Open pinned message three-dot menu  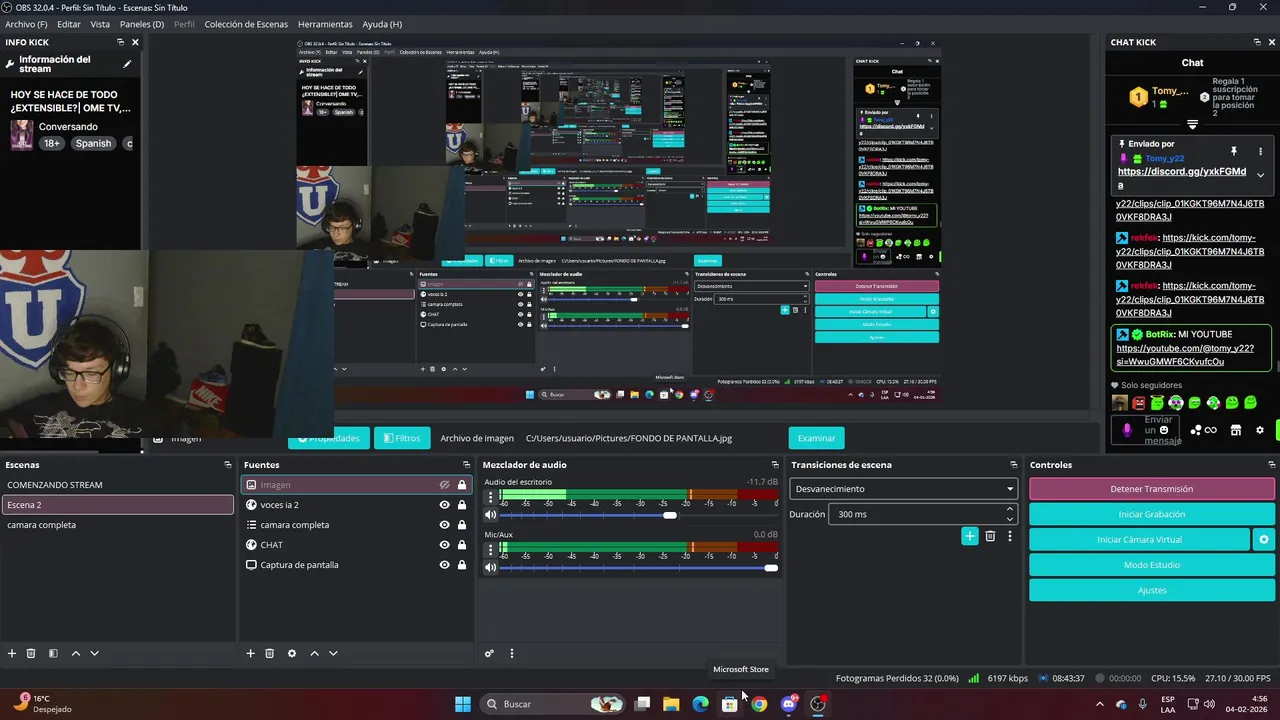(1260, 151)
